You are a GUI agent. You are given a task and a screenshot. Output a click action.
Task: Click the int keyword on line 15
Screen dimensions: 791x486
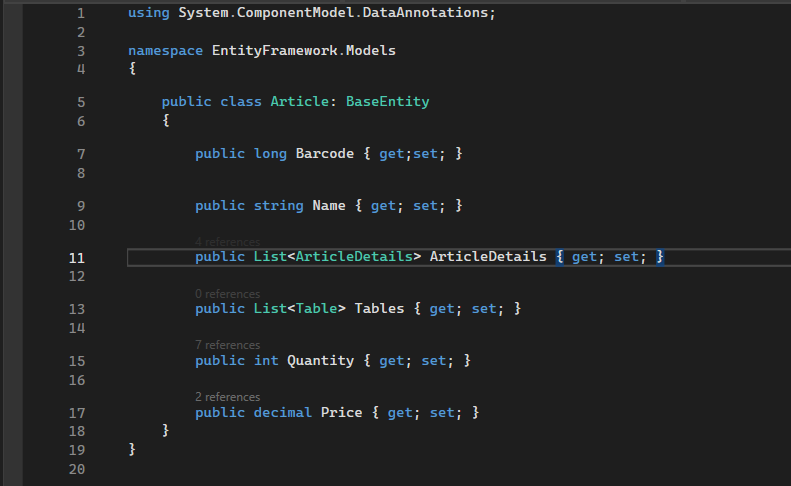pyautogui.click(x=266, y=360)
